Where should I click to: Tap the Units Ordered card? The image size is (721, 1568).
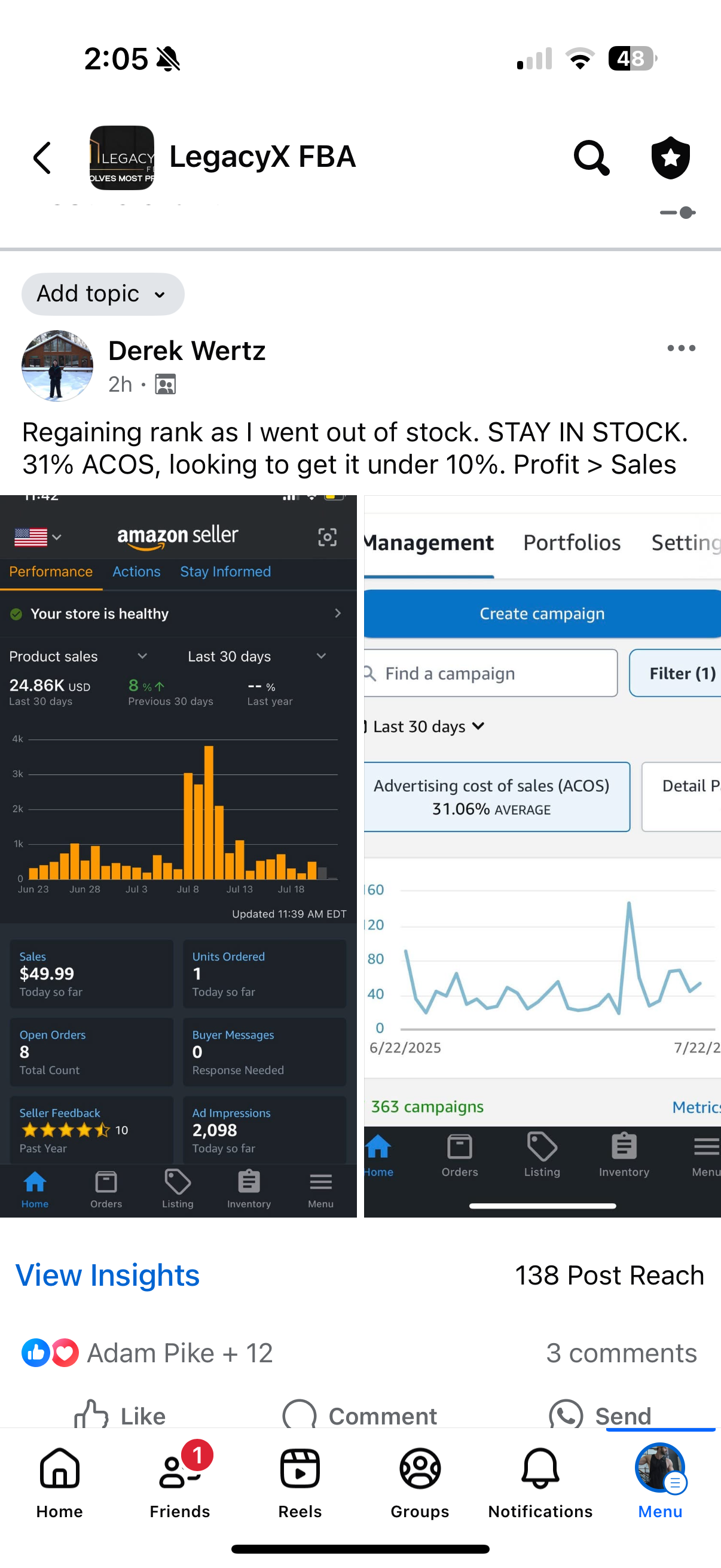click(x=265, y=974)
